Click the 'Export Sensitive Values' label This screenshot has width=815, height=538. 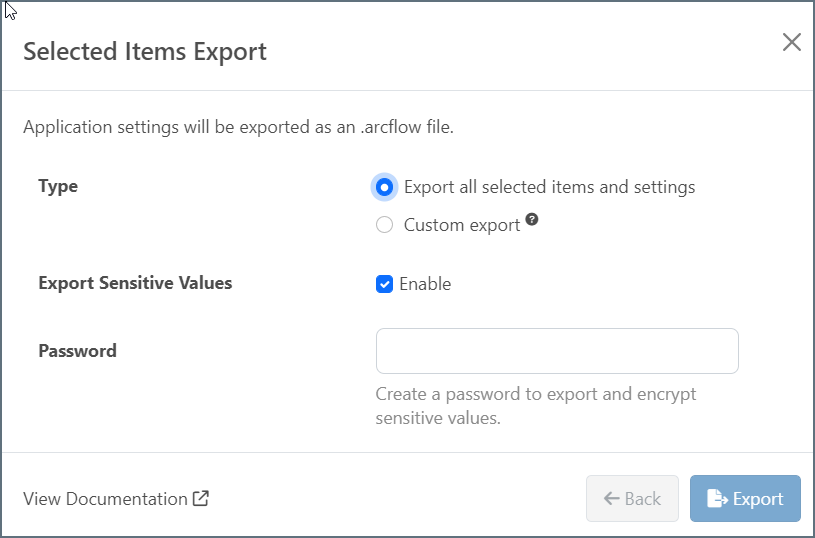pyautogui.click(x=135, y=283)
